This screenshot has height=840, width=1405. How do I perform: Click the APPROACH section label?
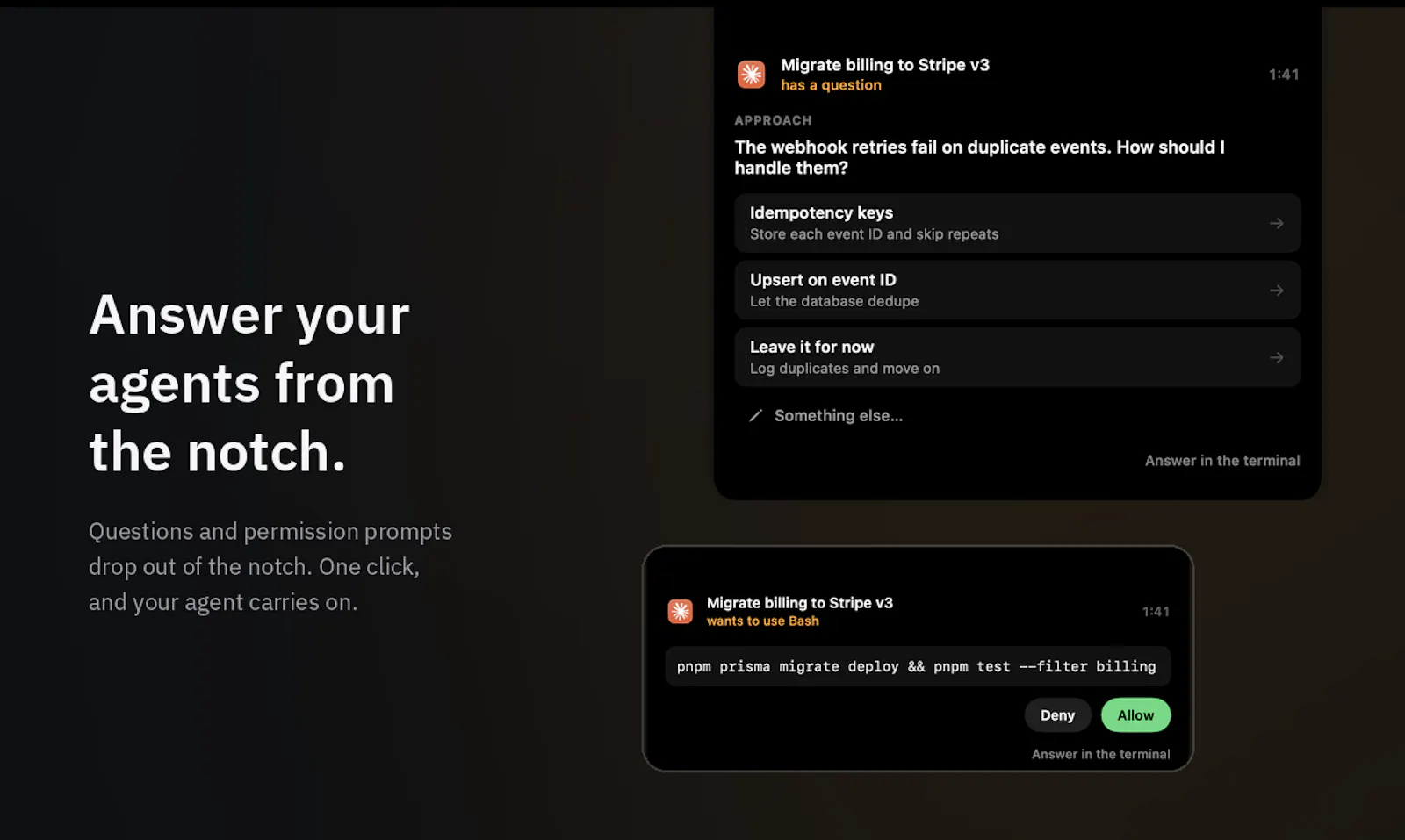(773, 120)
